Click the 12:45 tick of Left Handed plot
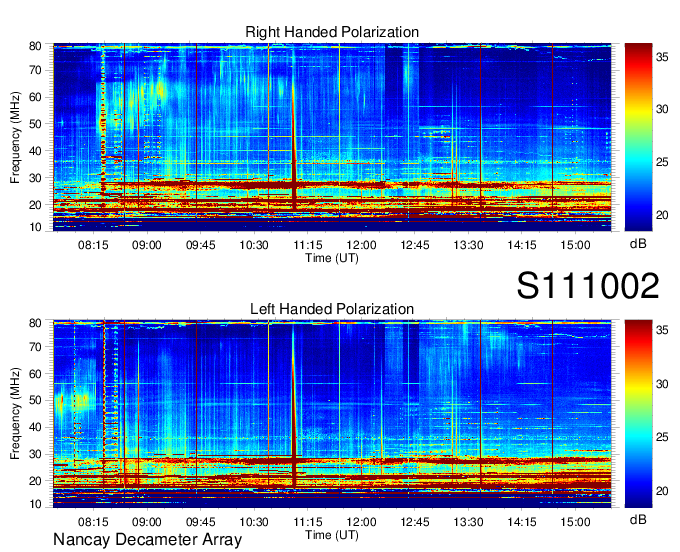This screenshot has height=552, width=680. pyautogui.click(x=415, y=522)
